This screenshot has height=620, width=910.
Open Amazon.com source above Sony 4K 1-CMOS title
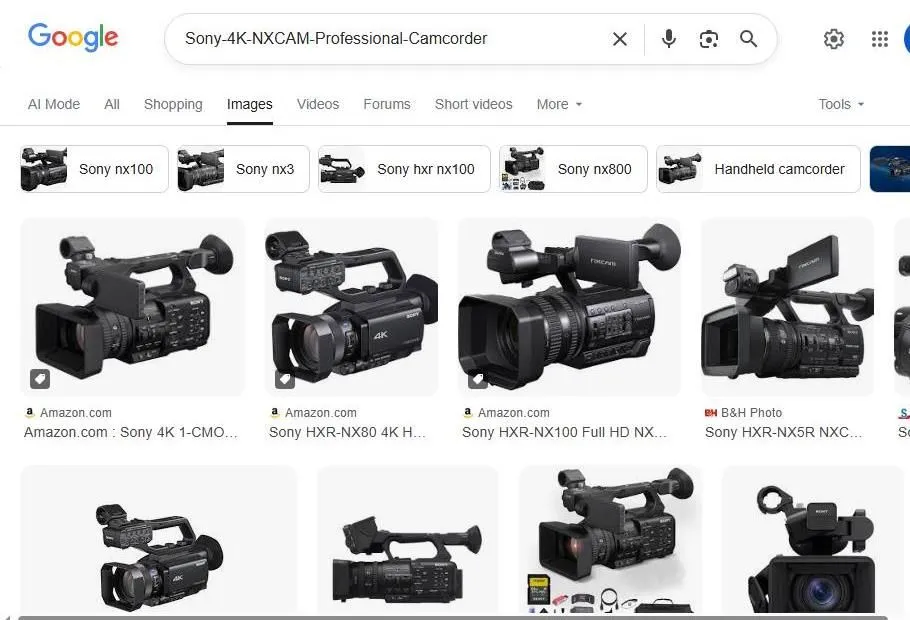(68, 413)
